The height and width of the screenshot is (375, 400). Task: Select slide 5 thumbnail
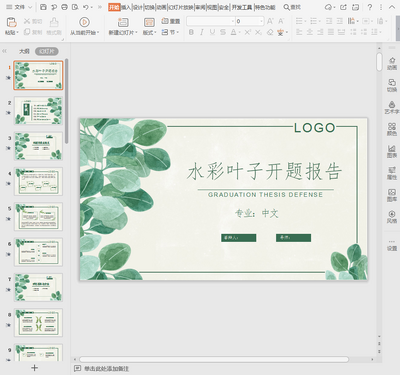(x=38, y=217)
